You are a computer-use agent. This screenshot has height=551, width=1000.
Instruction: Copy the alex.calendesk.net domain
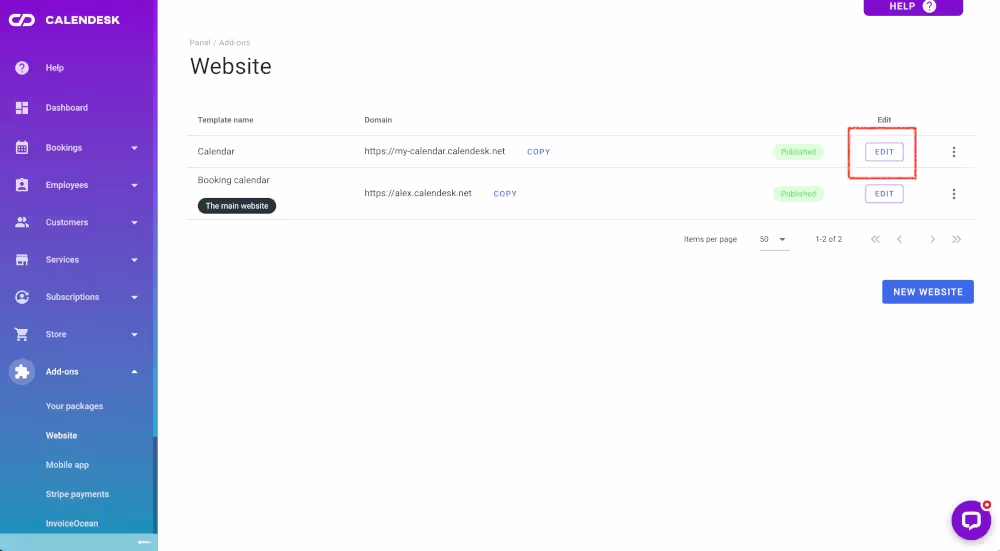pos(504,194)
